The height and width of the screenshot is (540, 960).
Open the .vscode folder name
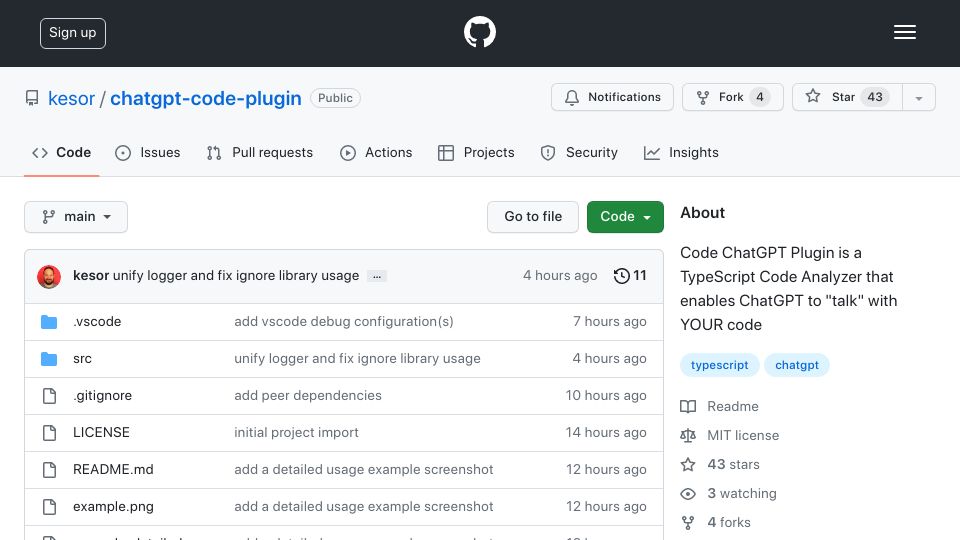(97, 321)
